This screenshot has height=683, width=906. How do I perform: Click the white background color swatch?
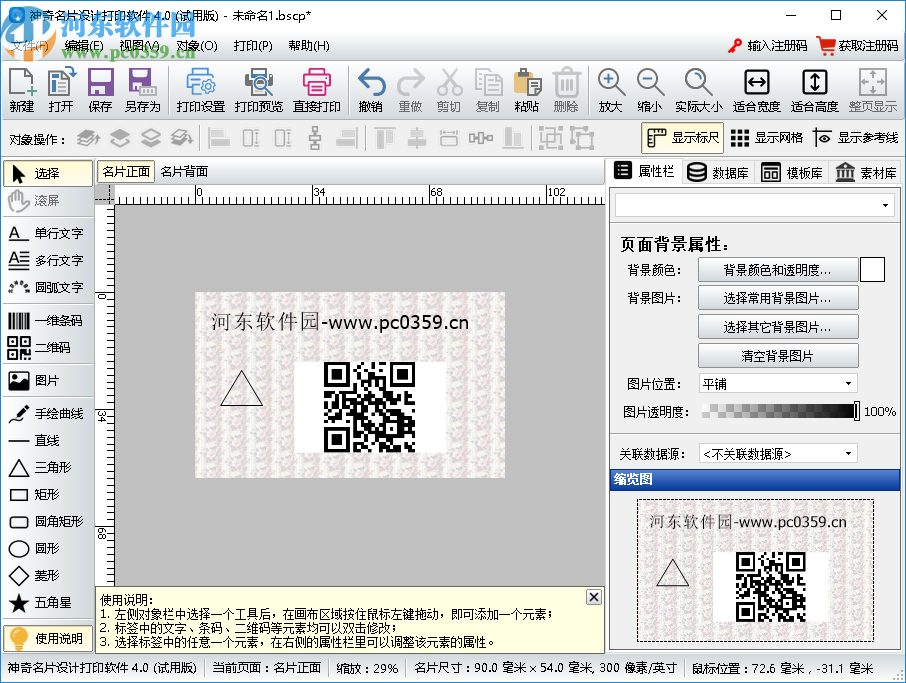click(872, 270)
